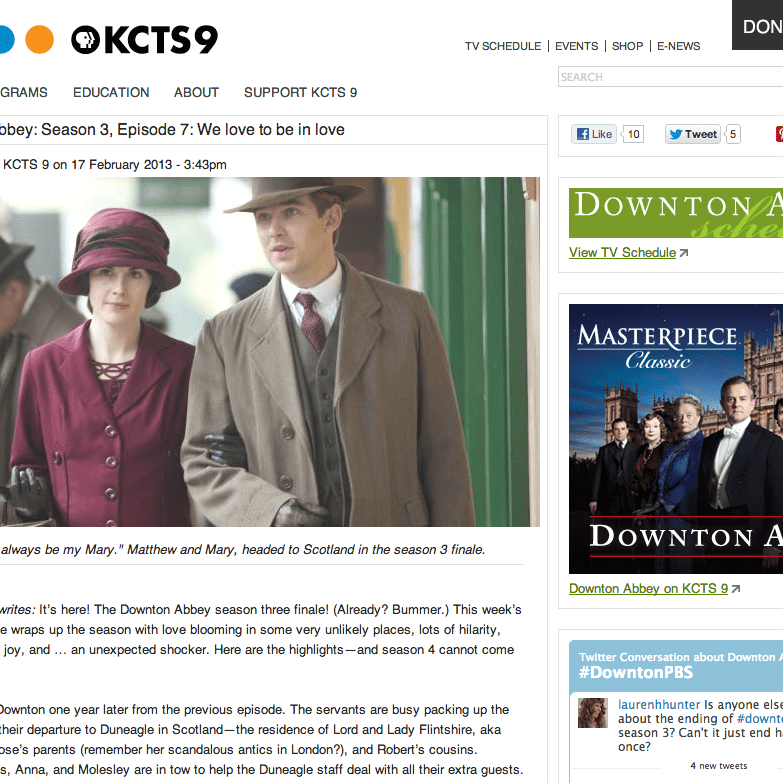Image resolution: width=783 pixels, height=783 pixels.
Task: Click external arrow next to Downton Abbey on KCTS 9
Action: [736, 589]
